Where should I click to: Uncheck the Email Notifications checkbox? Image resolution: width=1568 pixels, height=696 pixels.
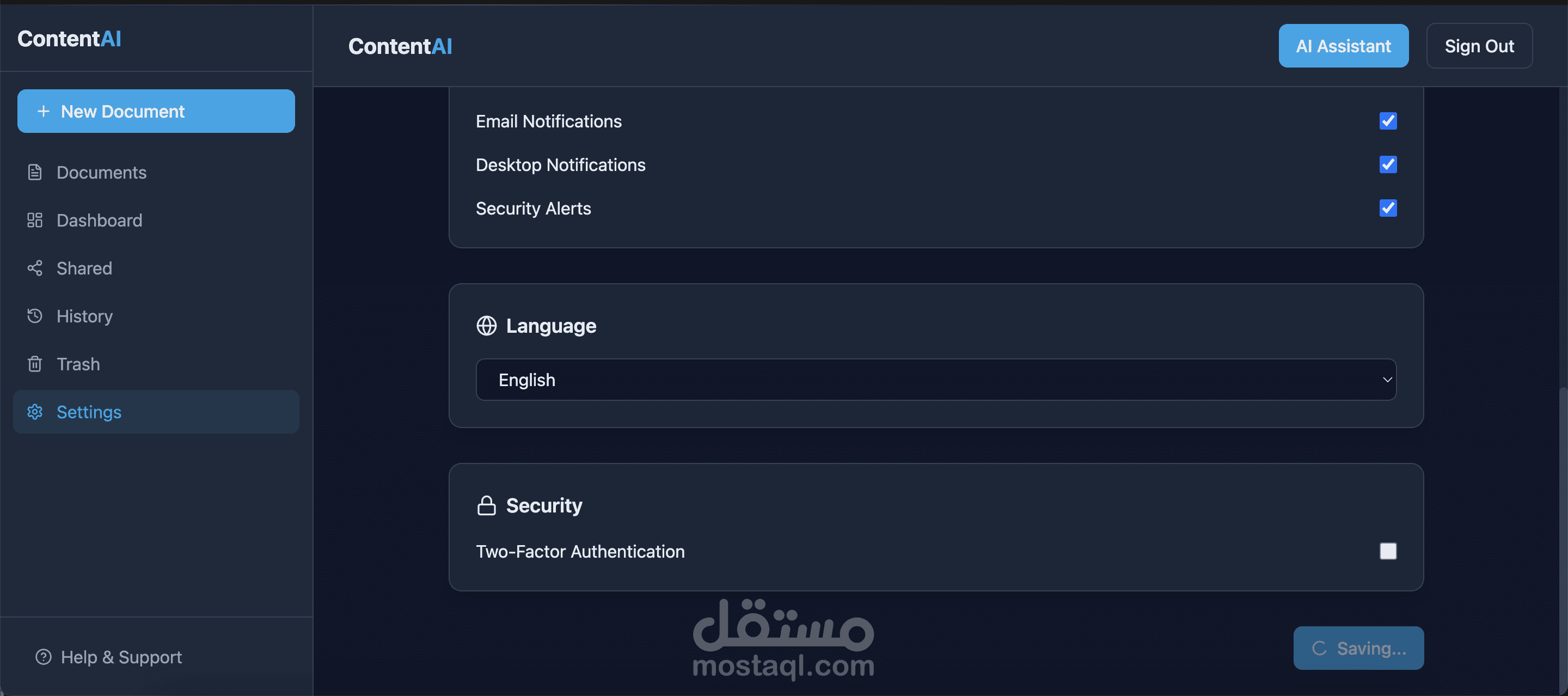coord(1388,120)
